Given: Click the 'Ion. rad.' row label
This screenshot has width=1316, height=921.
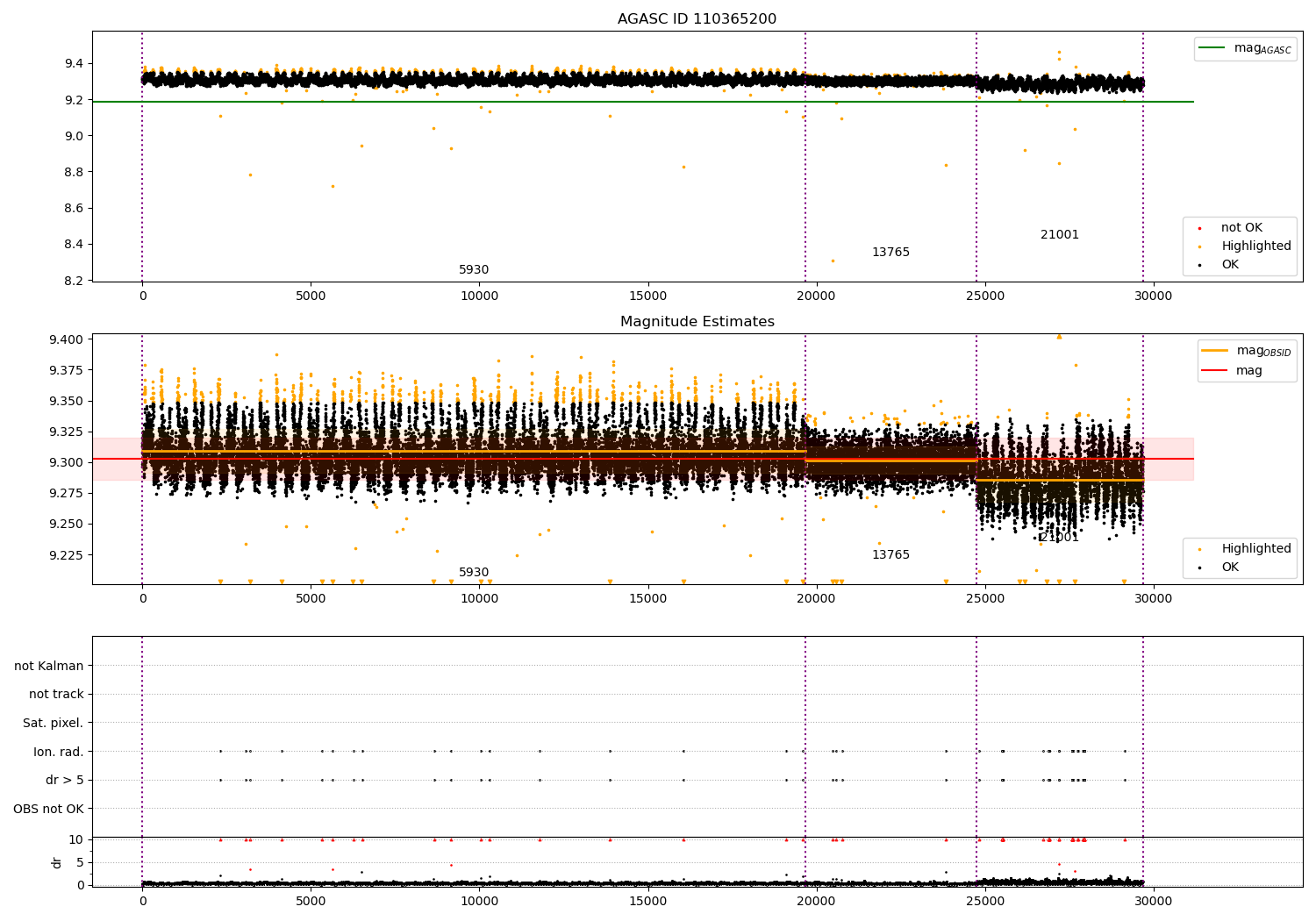Looking at the screenshot, I should coord(59,752).
